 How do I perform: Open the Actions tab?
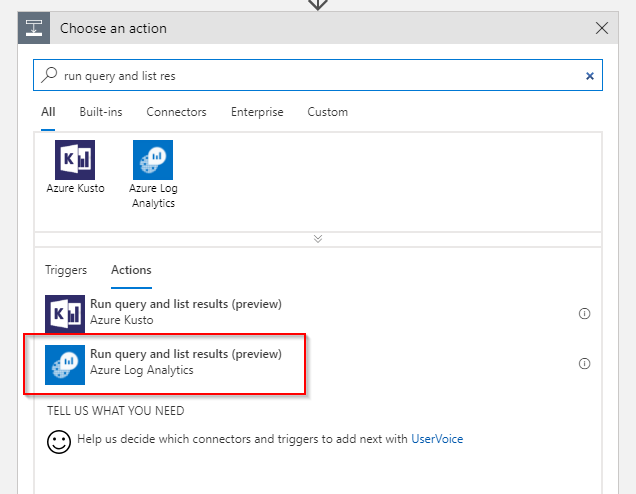coord(131,270)
